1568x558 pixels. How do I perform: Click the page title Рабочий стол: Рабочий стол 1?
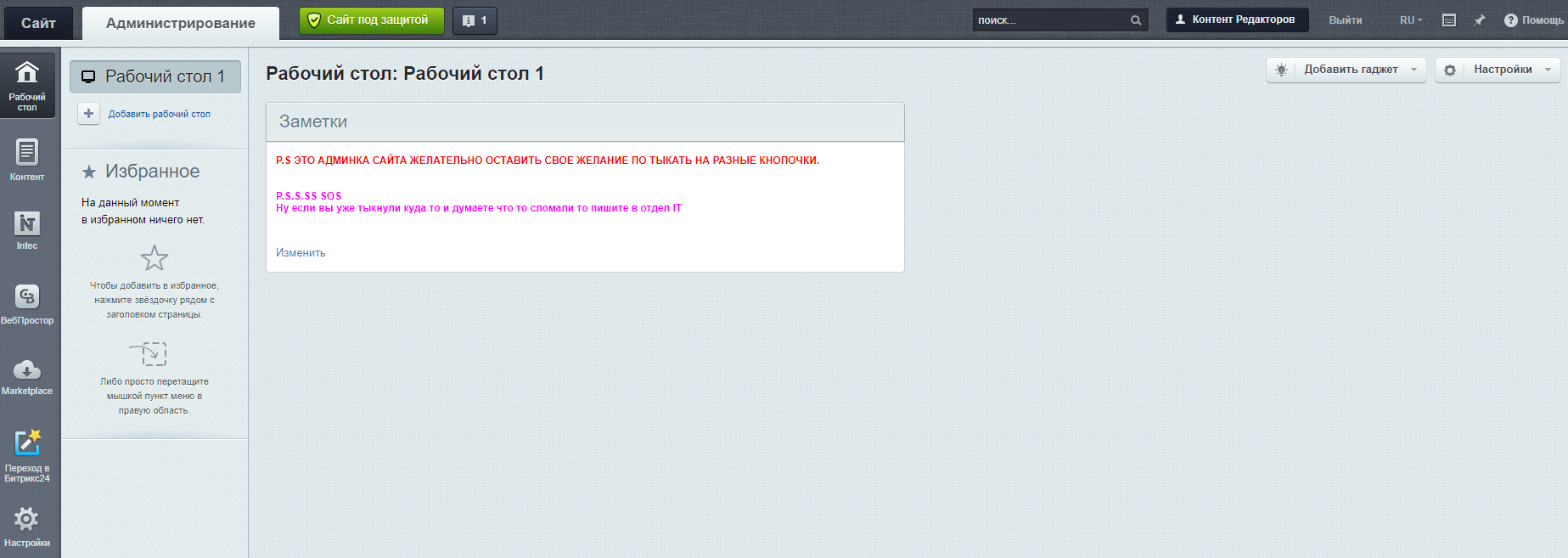click(405, 74)
